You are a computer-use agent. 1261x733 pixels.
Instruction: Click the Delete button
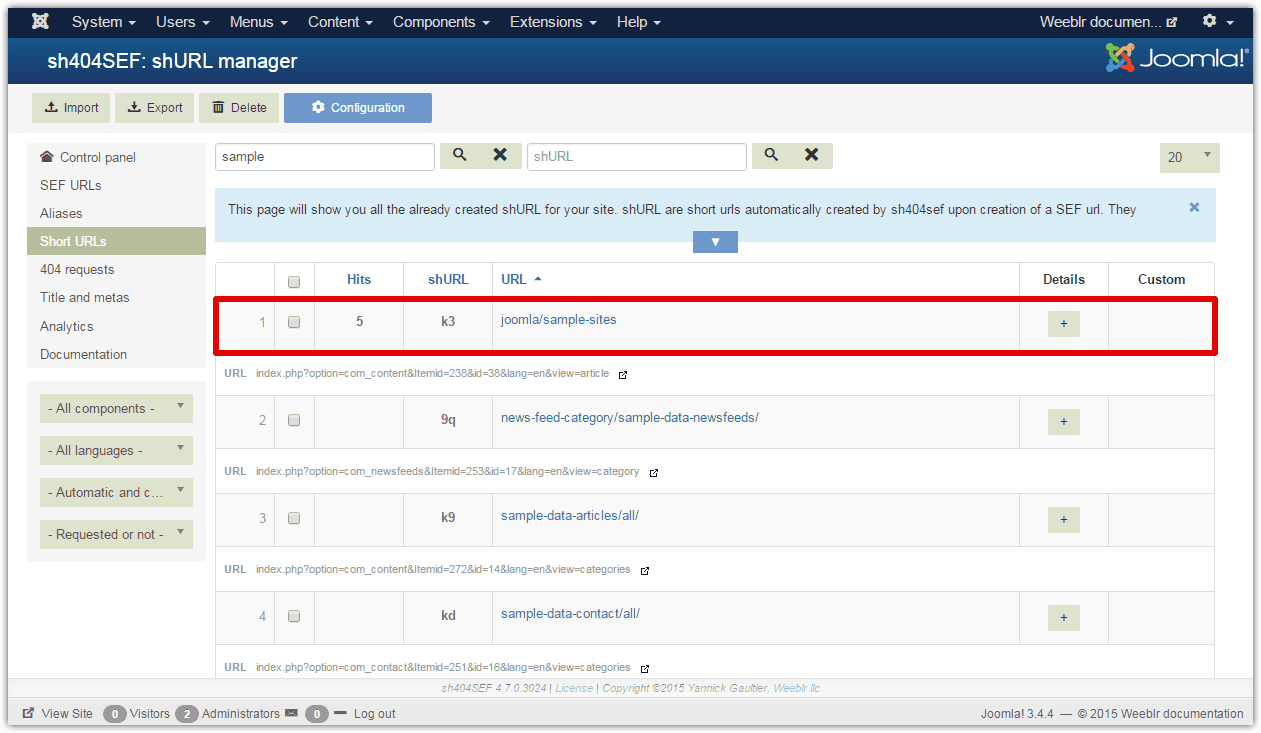[239, 108]
